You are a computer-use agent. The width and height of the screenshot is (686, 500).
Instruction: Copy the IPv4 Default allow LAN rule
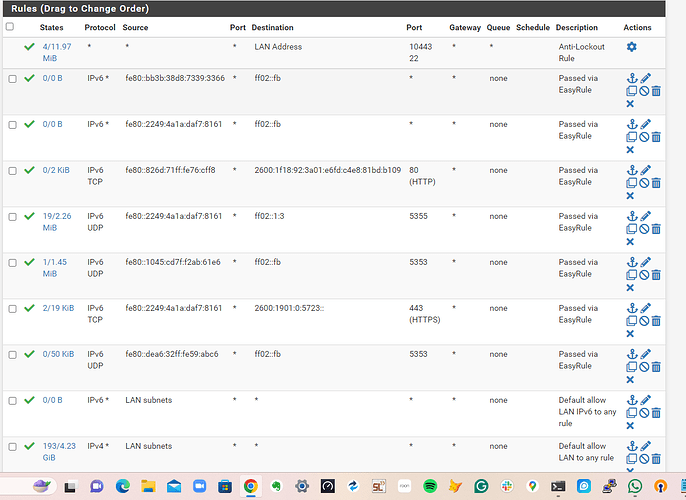631,458
